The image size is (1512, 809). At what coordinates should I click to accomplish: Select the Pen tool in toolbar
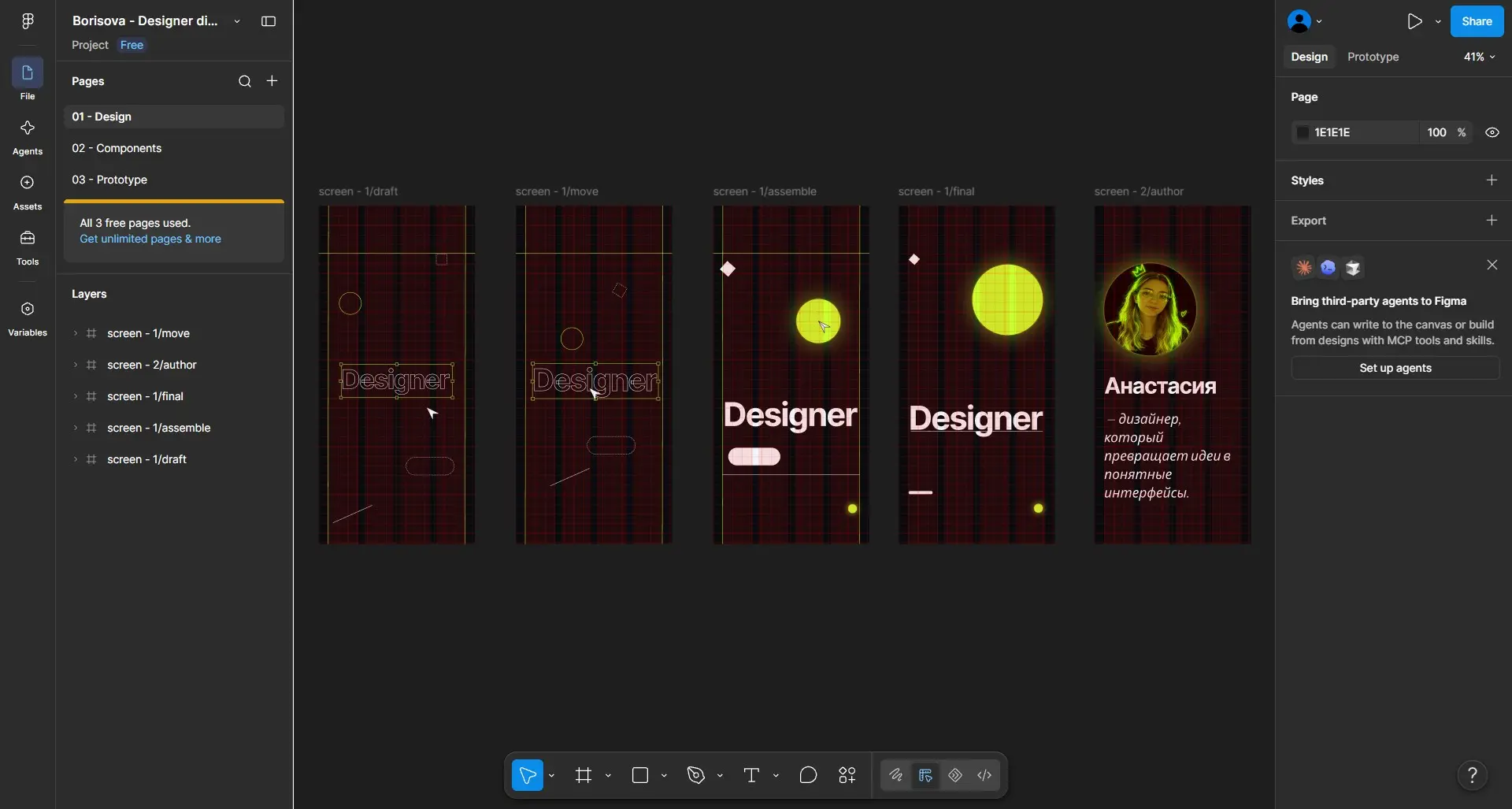click(695, 775)
